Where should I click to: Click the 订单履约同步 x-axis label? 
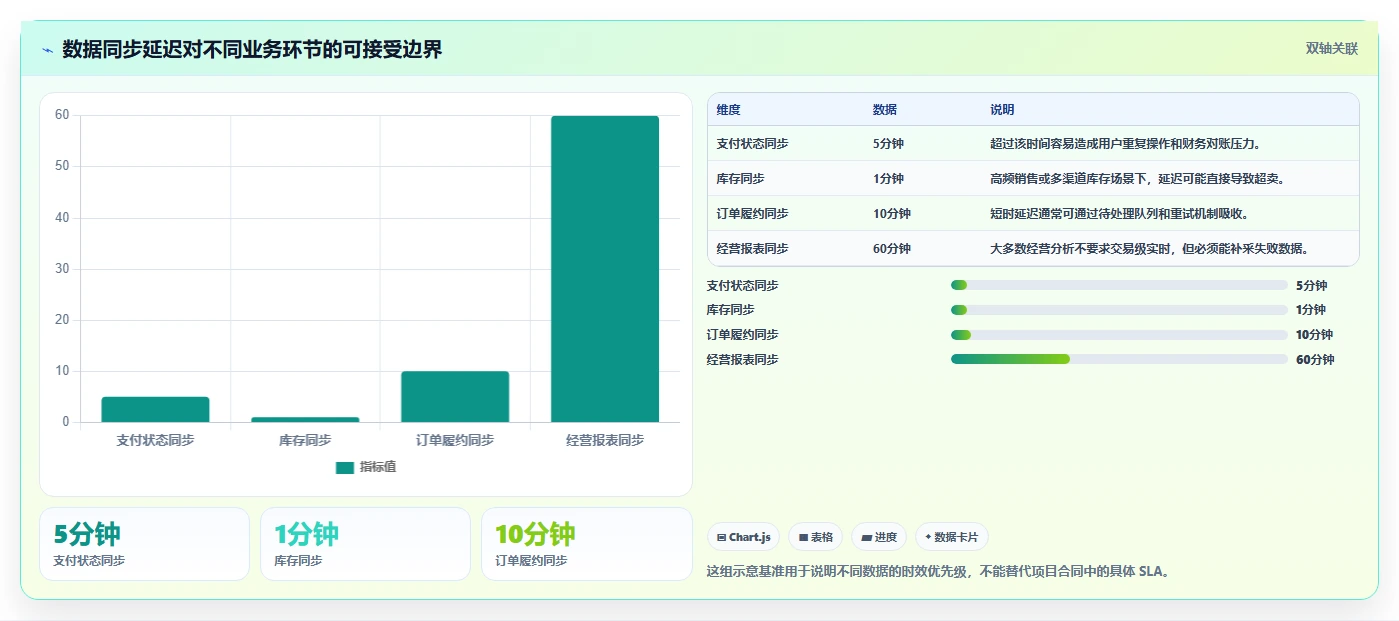point(455,440)
